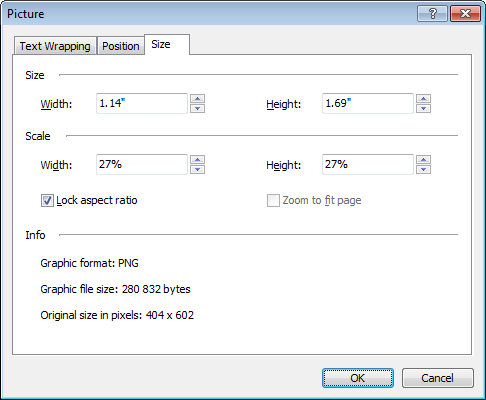Select the Size tab
This screenshot has width=486, height=400.
pyautogui.click(x=167, y=44)
